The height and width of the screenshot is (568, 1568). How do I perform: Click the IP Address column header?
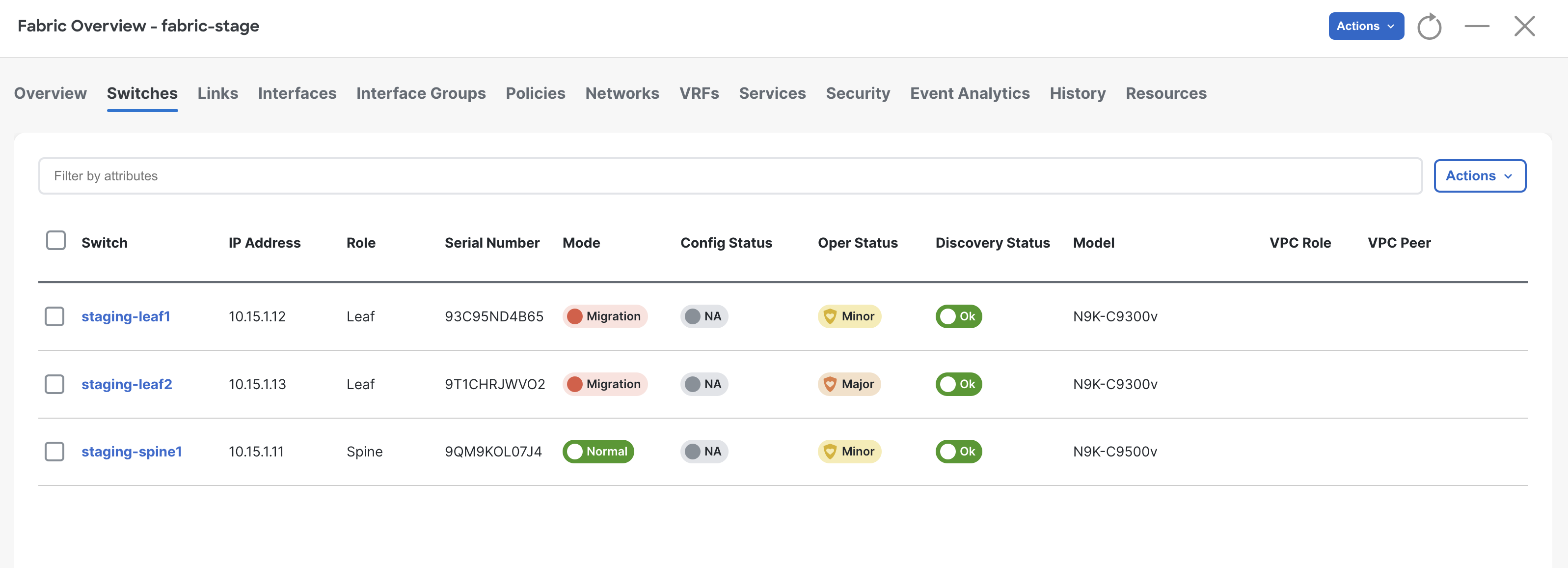pyautogui.click(x=265, y=243)
